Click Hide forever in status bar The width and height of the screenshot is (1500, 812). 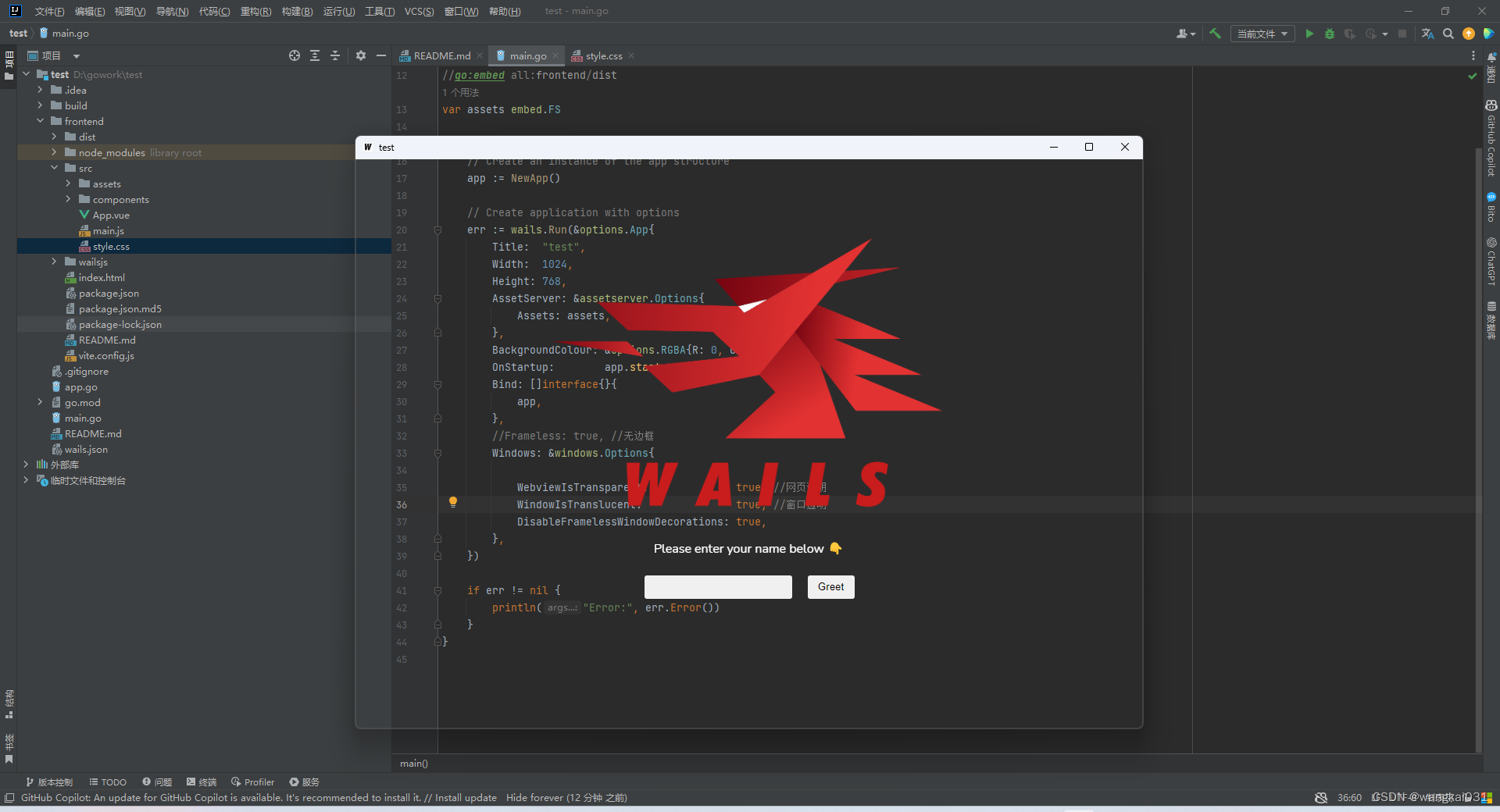pyautogui.click(x=534, y=797)
